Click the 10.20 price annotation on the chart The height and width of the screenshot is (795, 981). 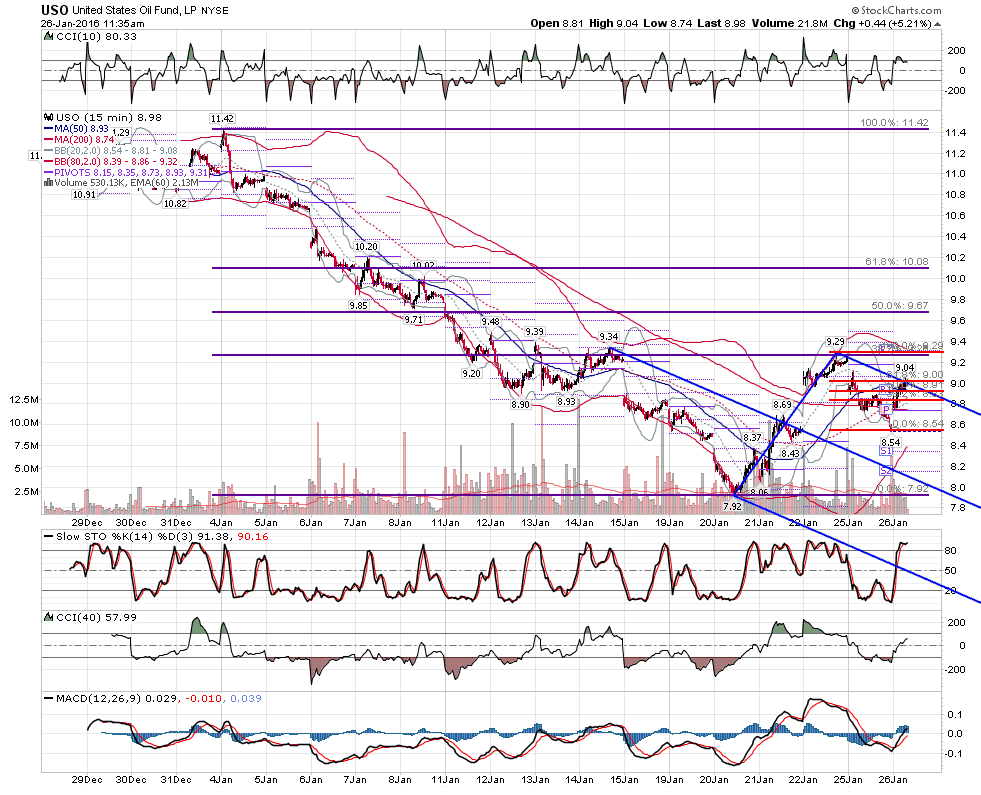[x=366, y=247]
